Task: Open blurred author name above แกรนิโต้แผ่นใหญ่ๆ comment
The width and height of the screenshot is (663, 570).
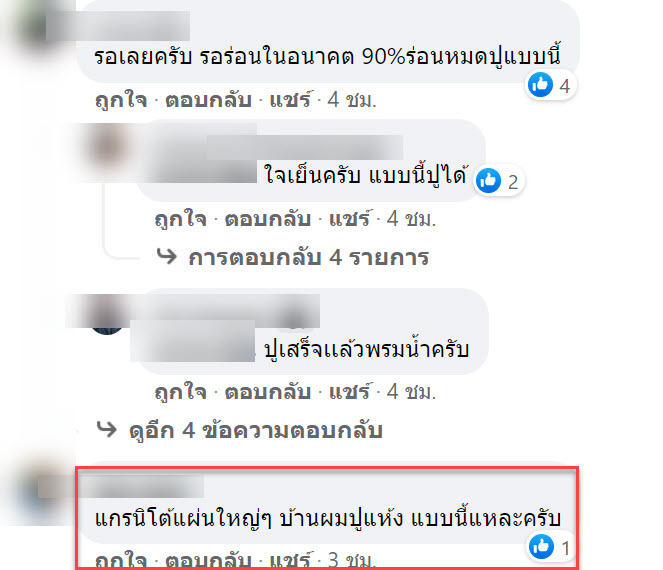Action: click(x=142, y=486)
